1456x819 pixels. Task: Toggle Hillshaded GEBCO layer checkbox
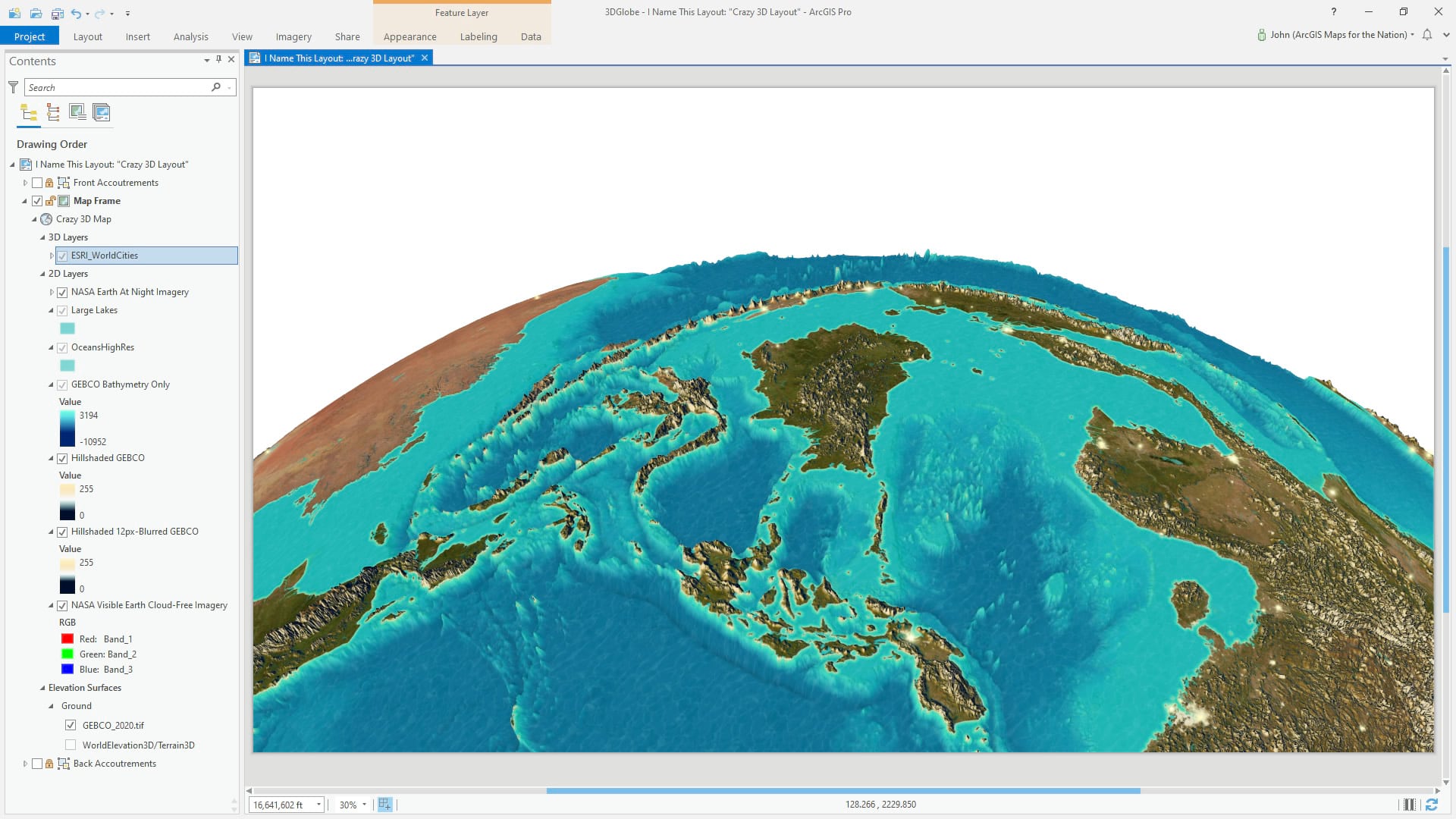coord(62,458)
